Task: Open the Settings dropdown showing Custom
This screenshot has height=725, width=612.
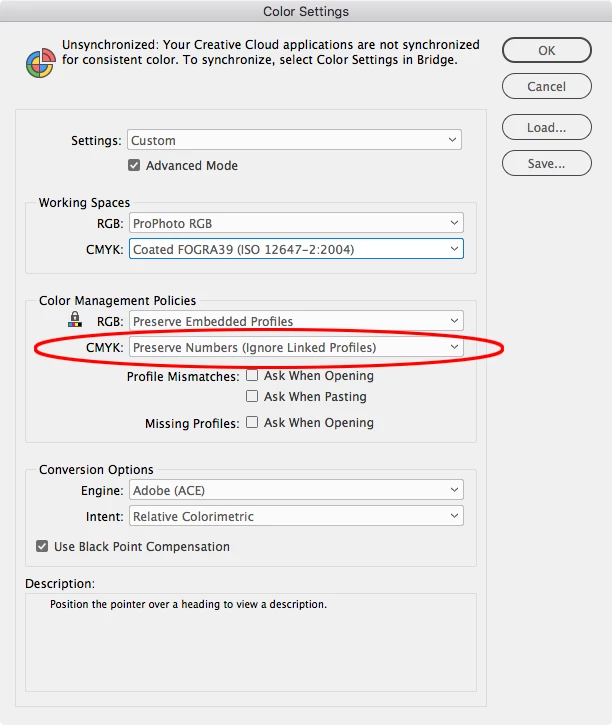Action: click(294, 140)
